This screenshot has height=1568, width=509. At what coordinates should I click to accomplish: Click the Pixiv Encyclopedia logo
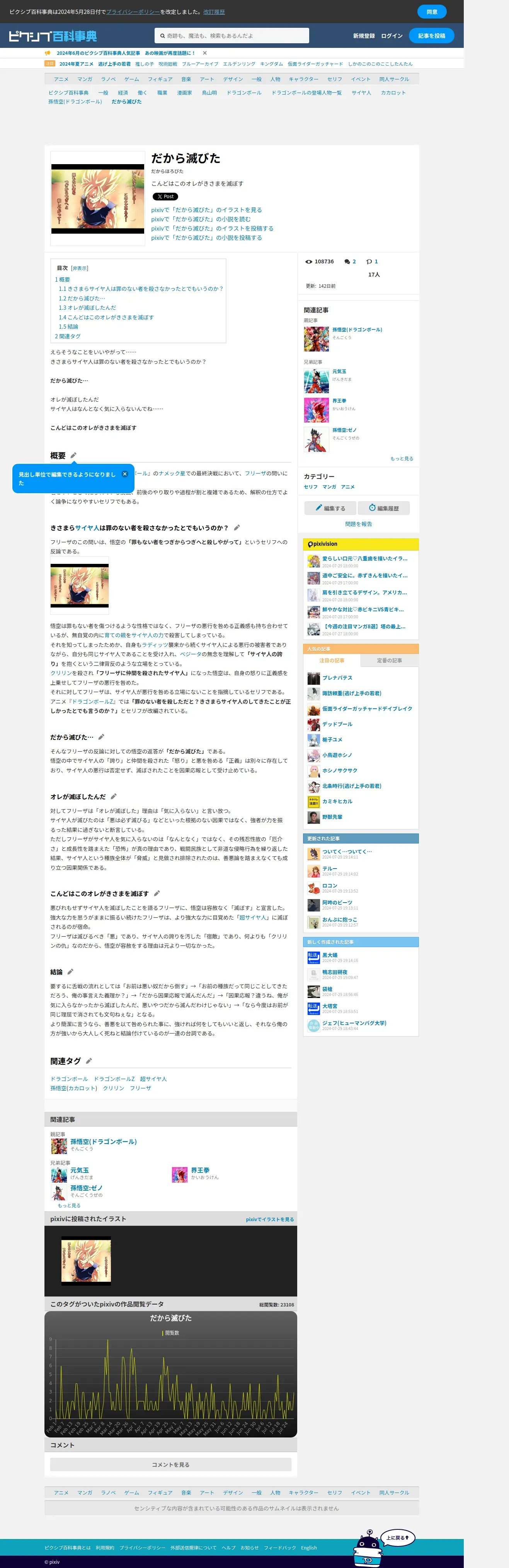point(53,36)
